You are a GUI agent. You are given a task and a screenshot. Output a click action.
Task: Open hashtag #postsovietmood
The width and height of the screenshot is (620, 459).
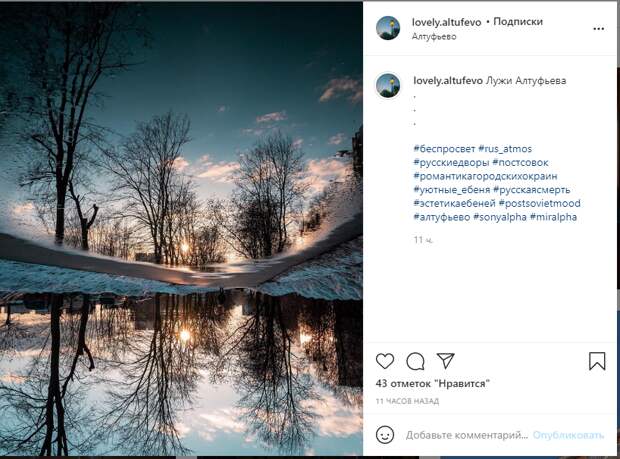pyautogui.click(x=540, y=203)
